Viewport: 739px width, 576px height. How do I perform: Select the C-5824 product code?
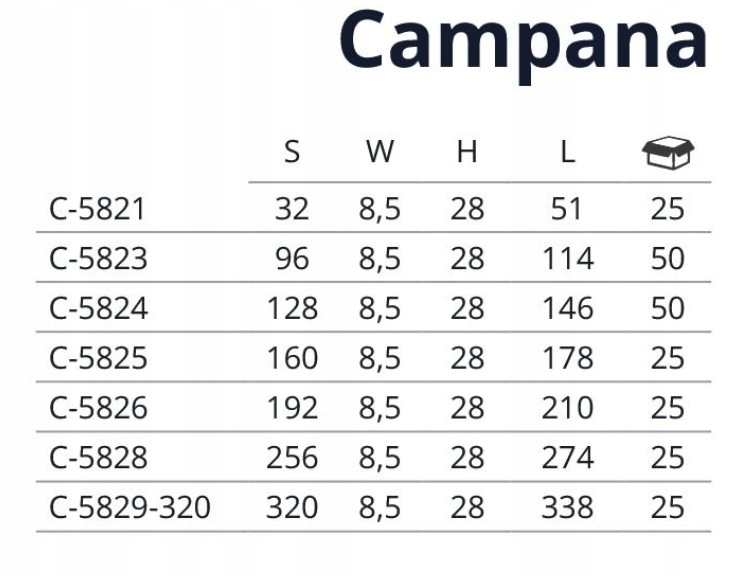pyautogui.click(x=98, y=309)
